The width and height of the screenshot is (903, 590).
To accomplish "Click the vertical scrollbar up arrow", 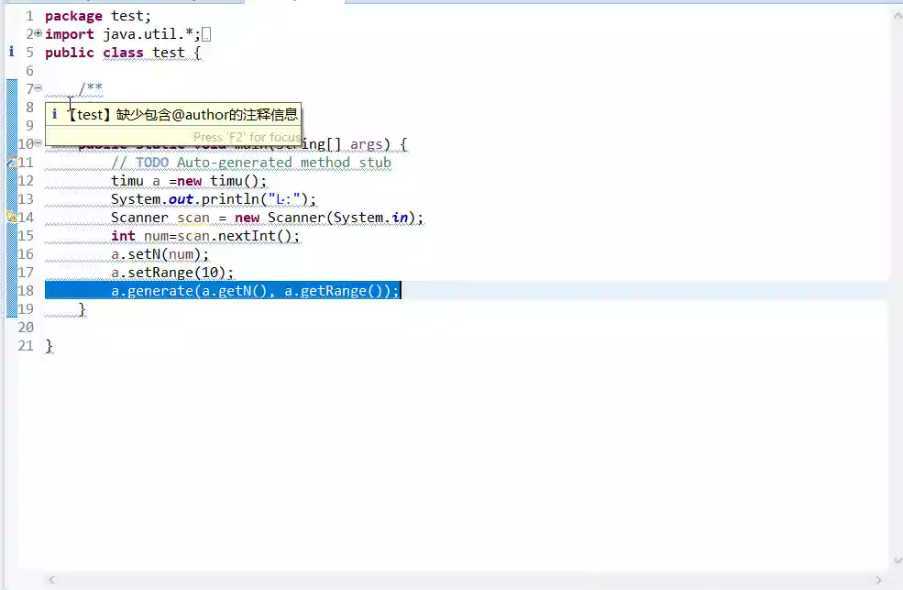I will tap(897, 16).
